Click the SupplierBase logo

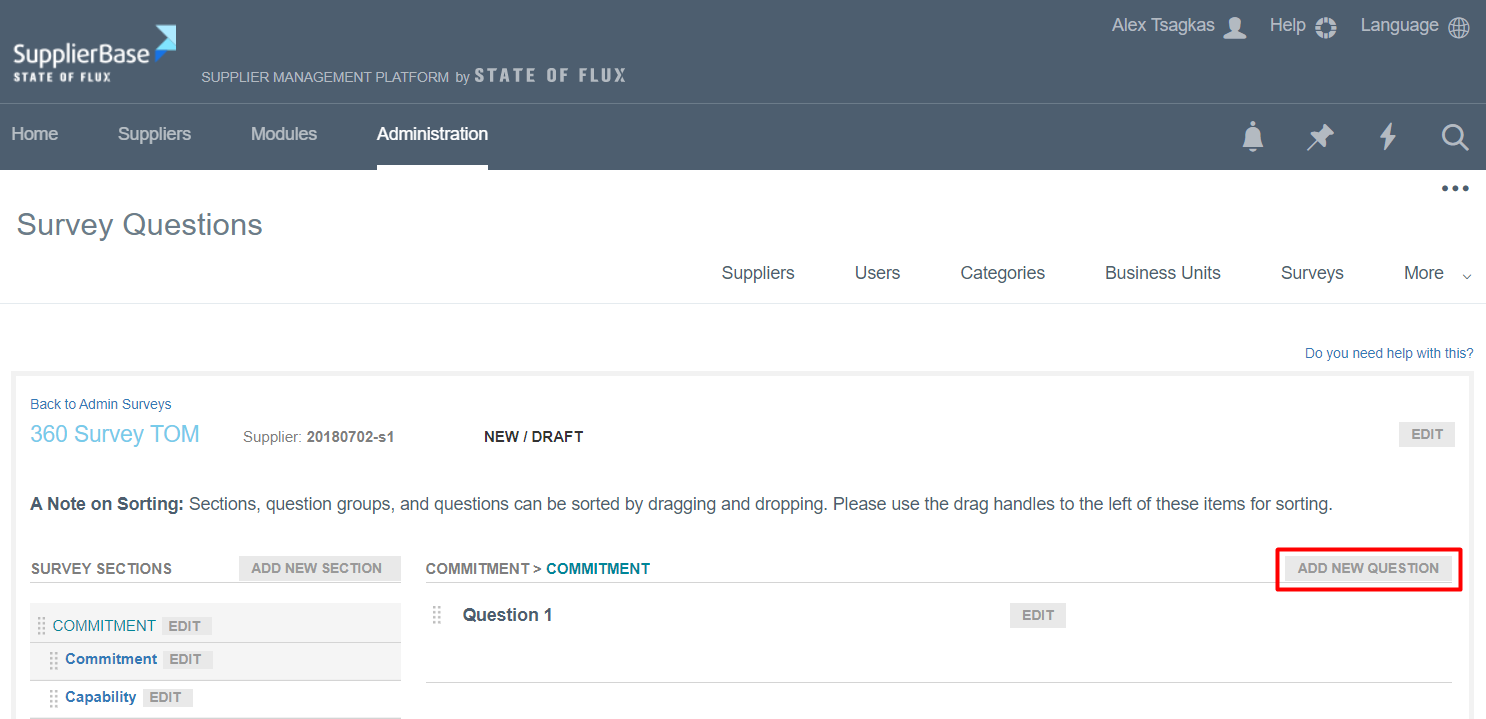point(94,55)
